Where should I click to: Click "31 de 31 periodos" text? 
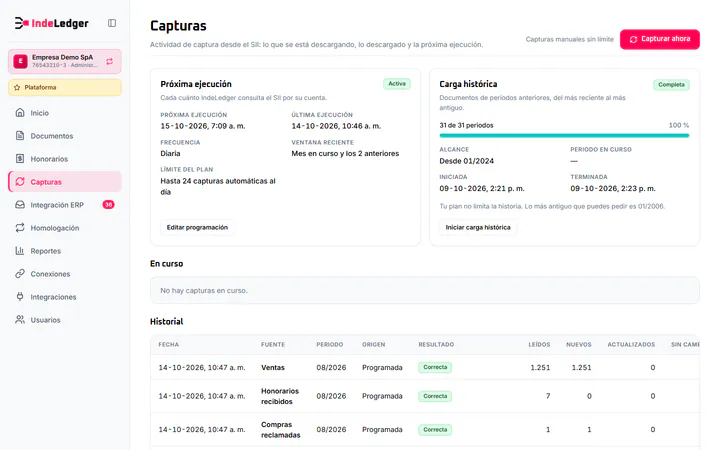pos(466,125)
